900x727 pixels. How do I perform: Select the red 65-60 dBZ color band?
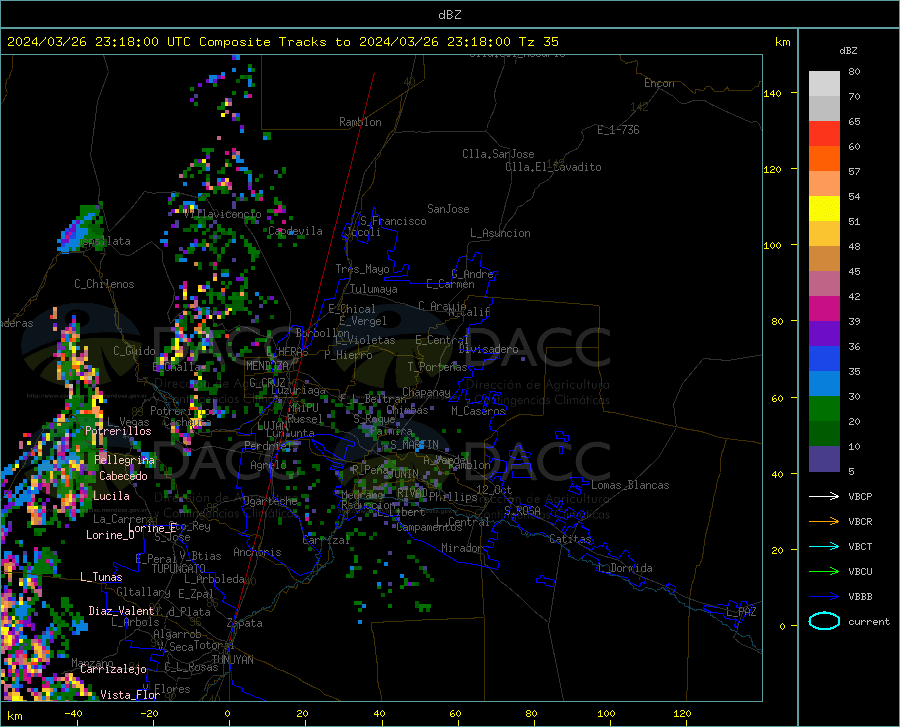coord(824,134)
